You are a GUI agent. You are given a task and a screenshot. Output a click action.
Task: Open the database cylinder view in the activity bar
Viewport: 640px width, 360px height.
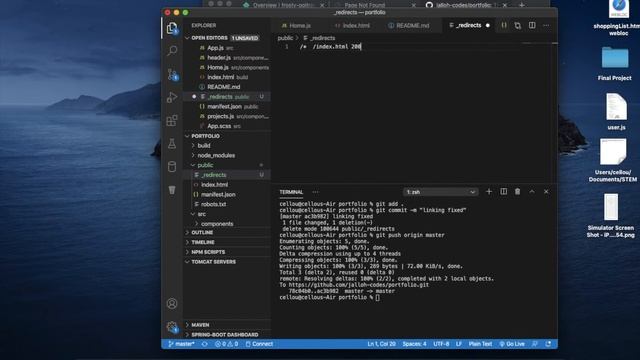click(172, 167)
